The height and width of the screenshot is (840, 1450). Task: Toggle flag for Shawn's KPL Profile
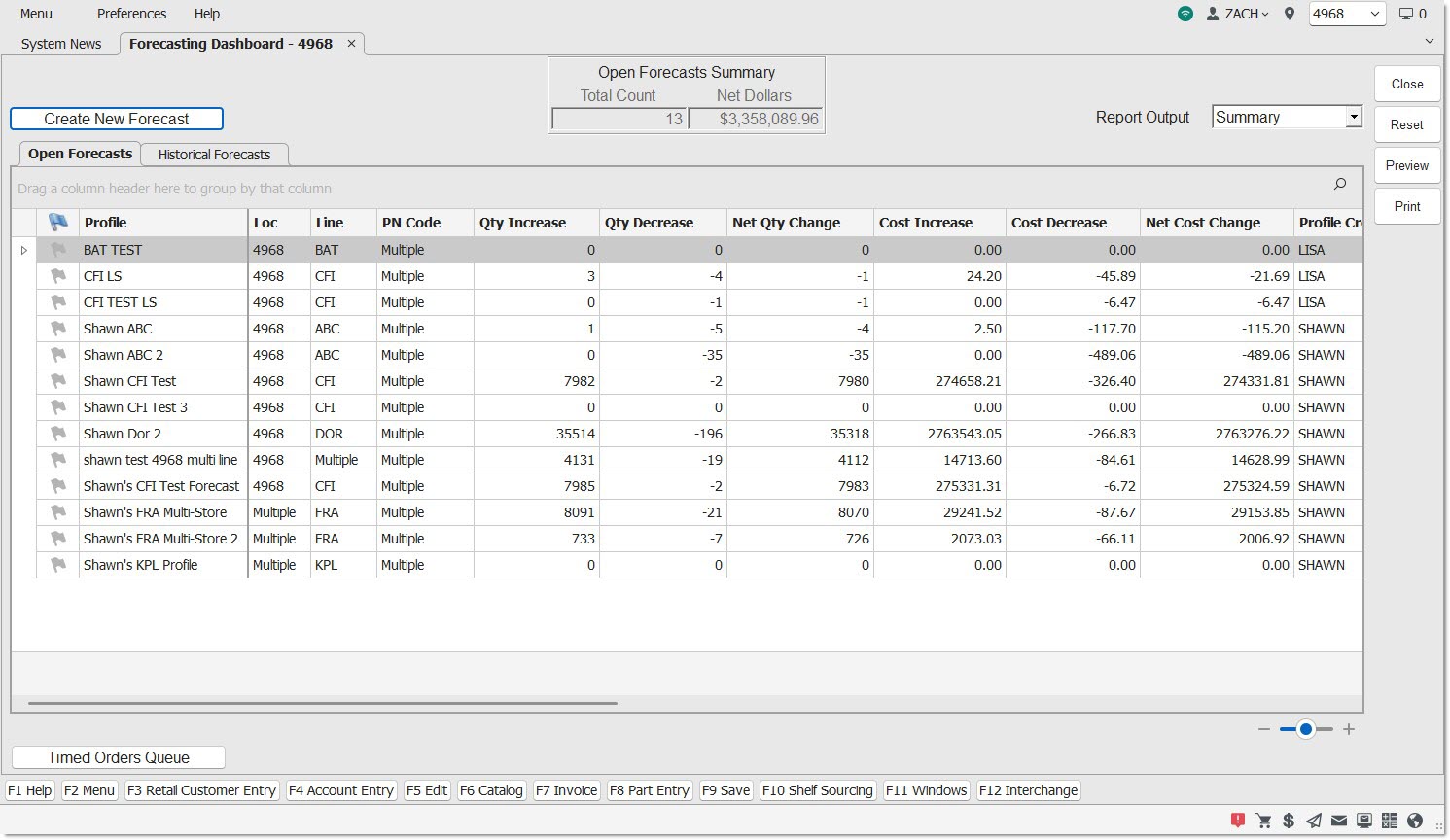58,565
